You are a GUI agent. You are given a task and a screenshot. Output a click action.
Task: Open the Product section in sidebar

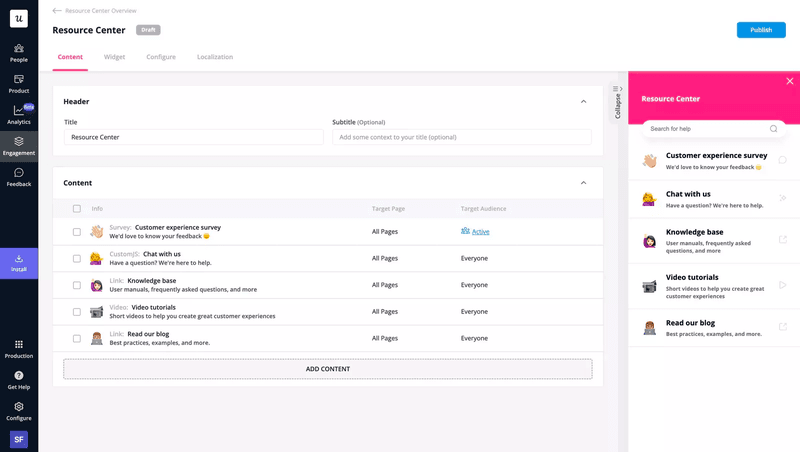19,84
